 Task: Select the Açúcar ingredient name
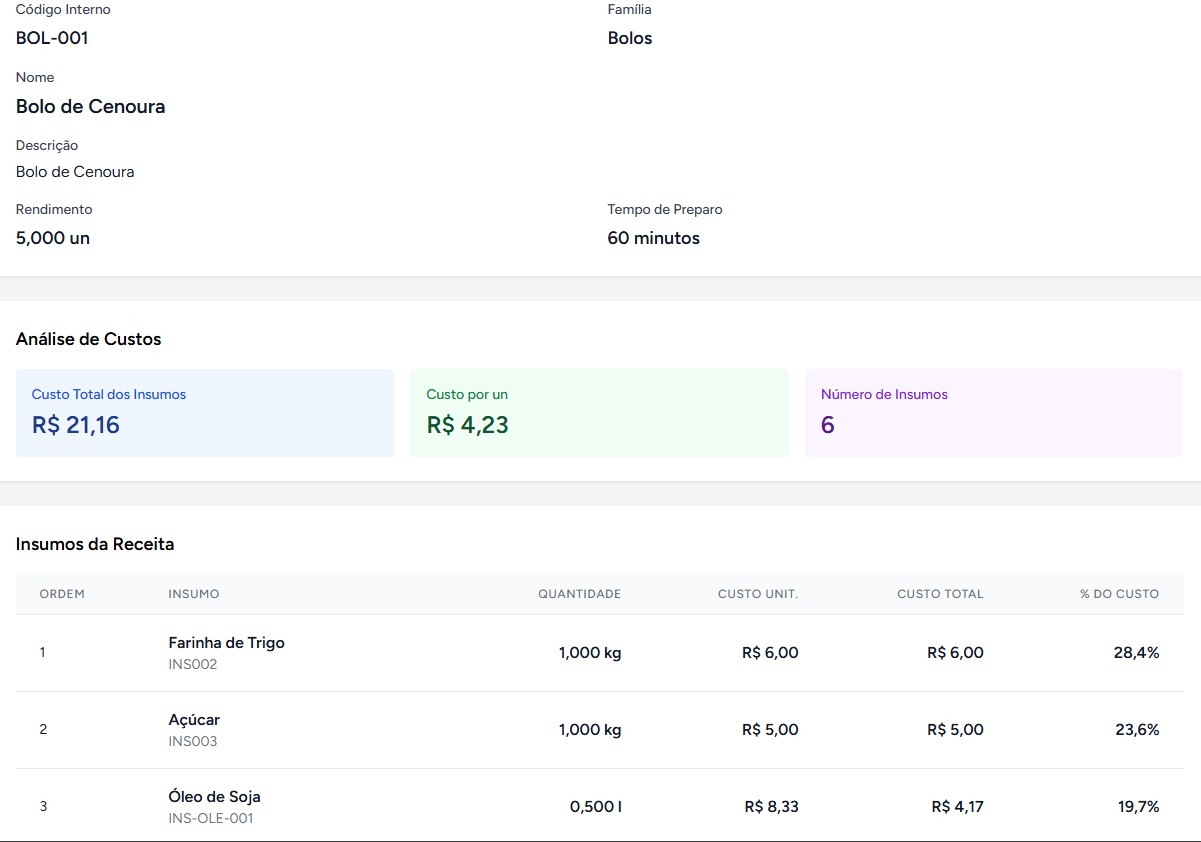[194, 720]
